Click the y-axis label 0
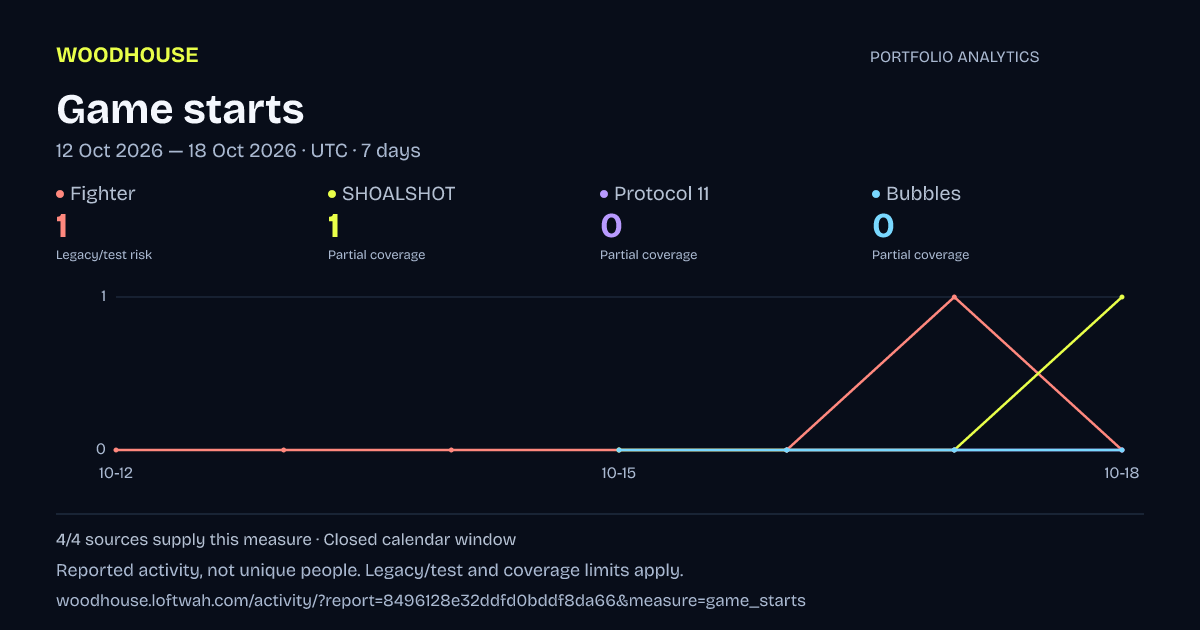1200x630 pixels. pos(101,450)
